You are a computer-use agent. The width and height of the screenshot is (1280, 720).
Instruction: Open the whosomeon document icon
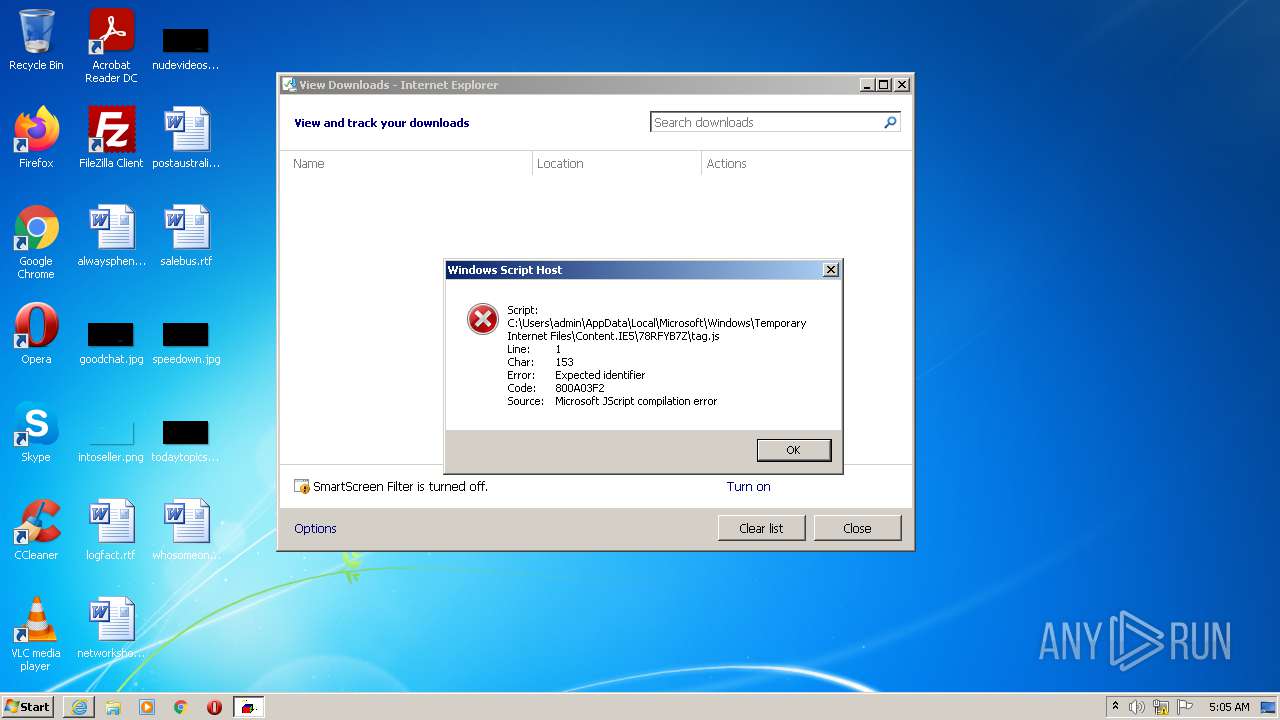186,530
